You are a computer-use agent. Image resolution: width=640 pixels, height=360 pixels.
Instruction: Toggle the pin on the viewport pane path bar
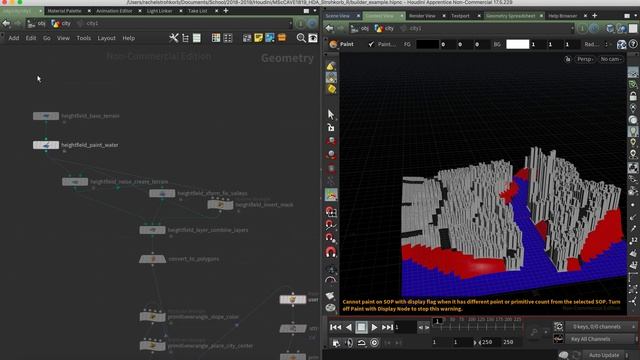pos(582,28)
